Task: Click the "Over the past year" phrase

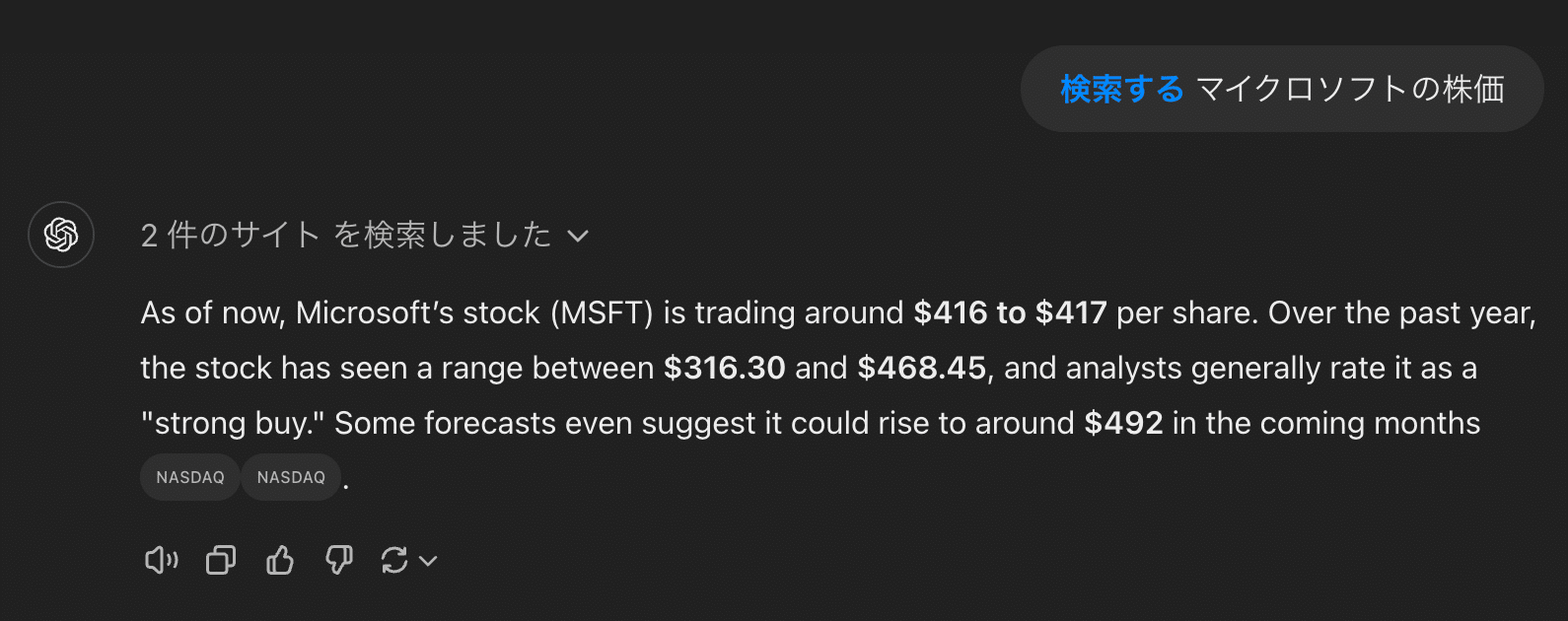Action: click(x=1400, y=312)
